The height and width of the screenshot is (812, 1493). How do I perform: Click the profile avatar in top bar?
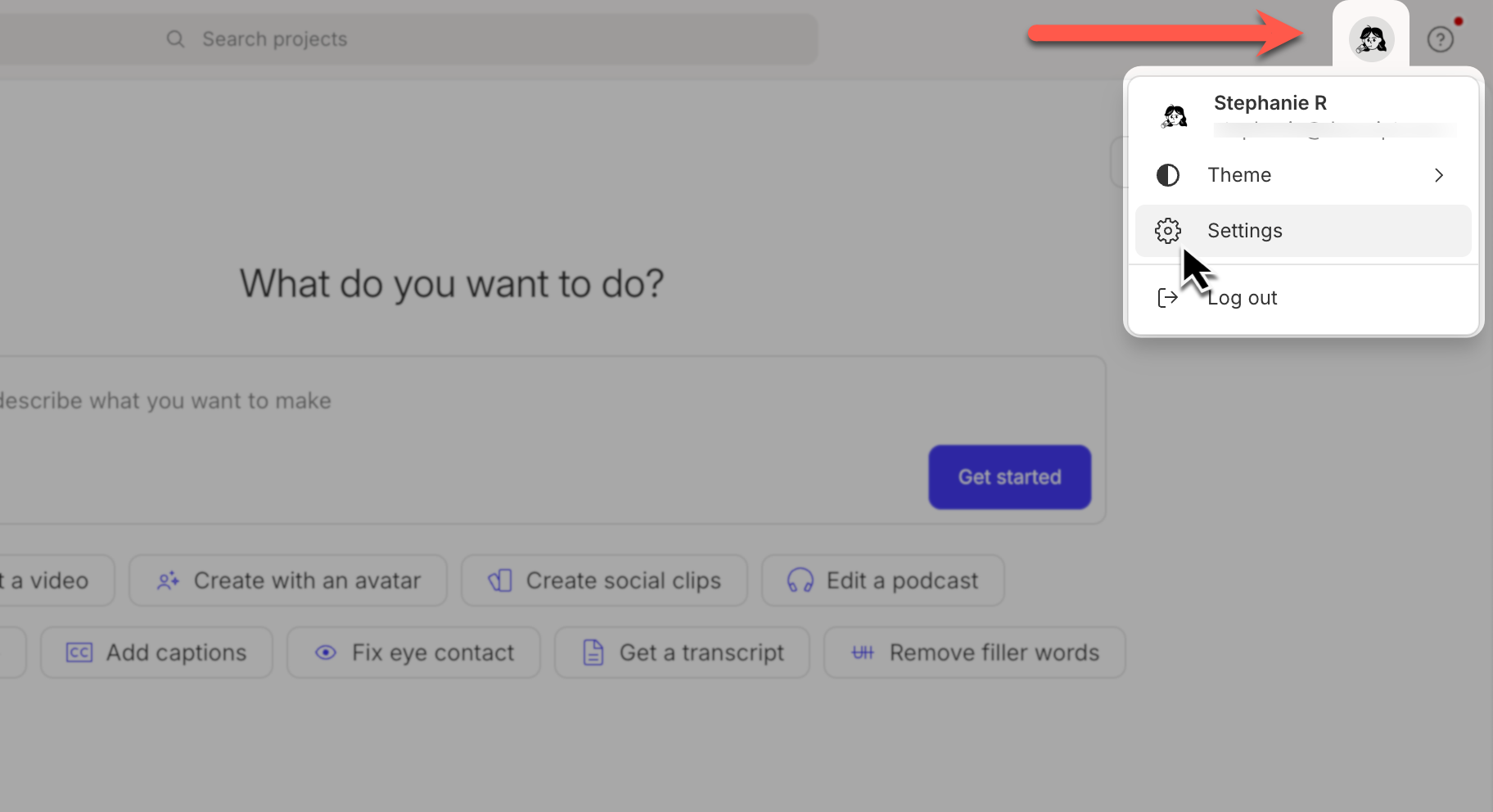(1371, 38)
